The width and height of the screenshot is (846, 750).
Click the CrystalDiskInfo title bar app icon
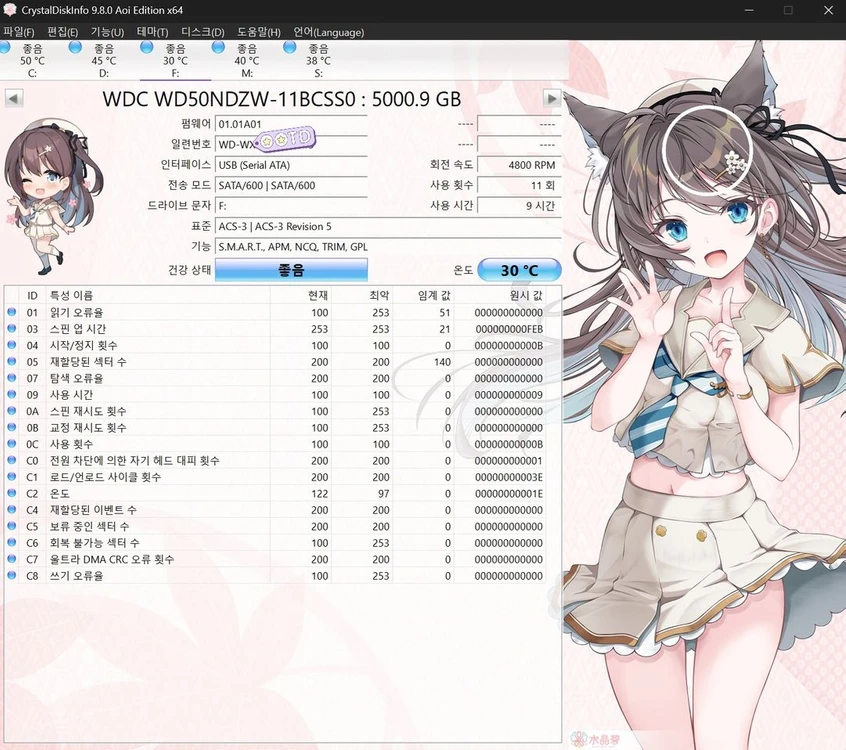click(x=10, y=10)
